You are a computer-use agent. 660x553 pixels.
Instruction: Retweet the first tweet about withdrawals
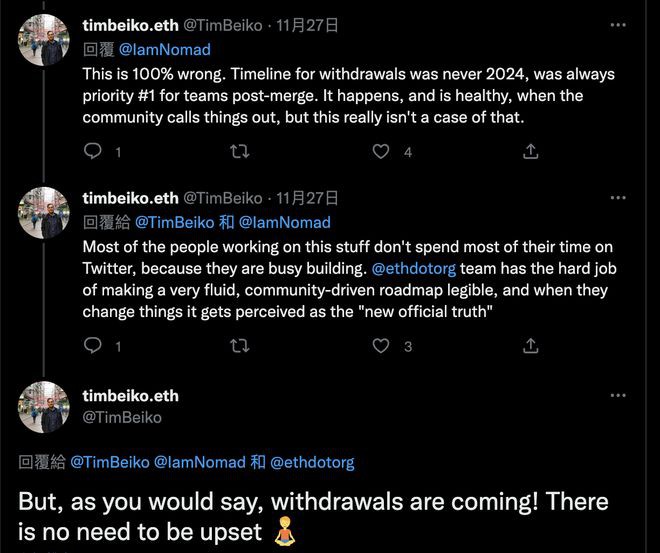click(x=240, y=152)
